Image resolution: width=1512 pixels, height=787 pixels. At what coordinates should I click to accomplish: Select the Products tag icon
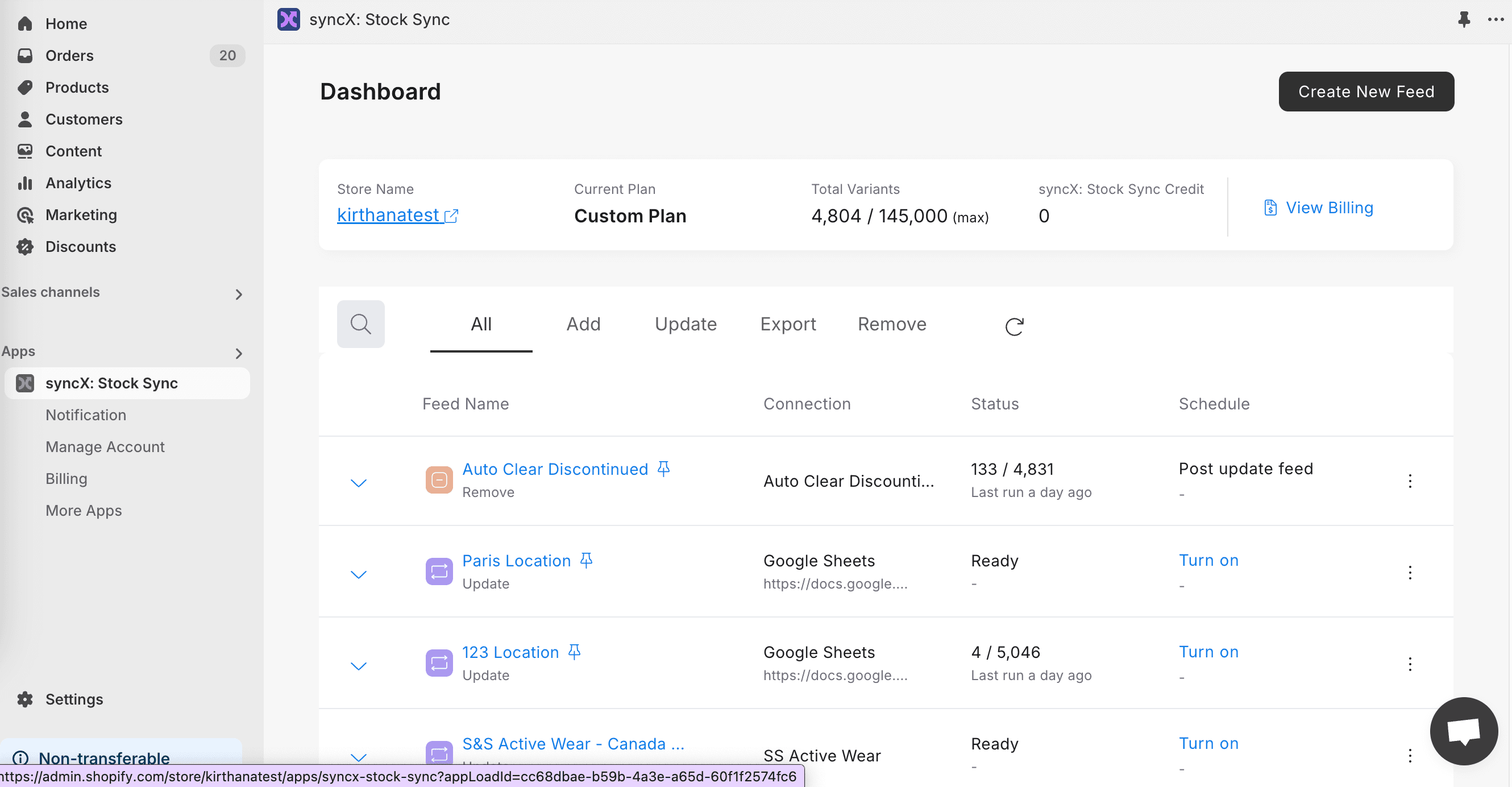[x=24, y=87]
